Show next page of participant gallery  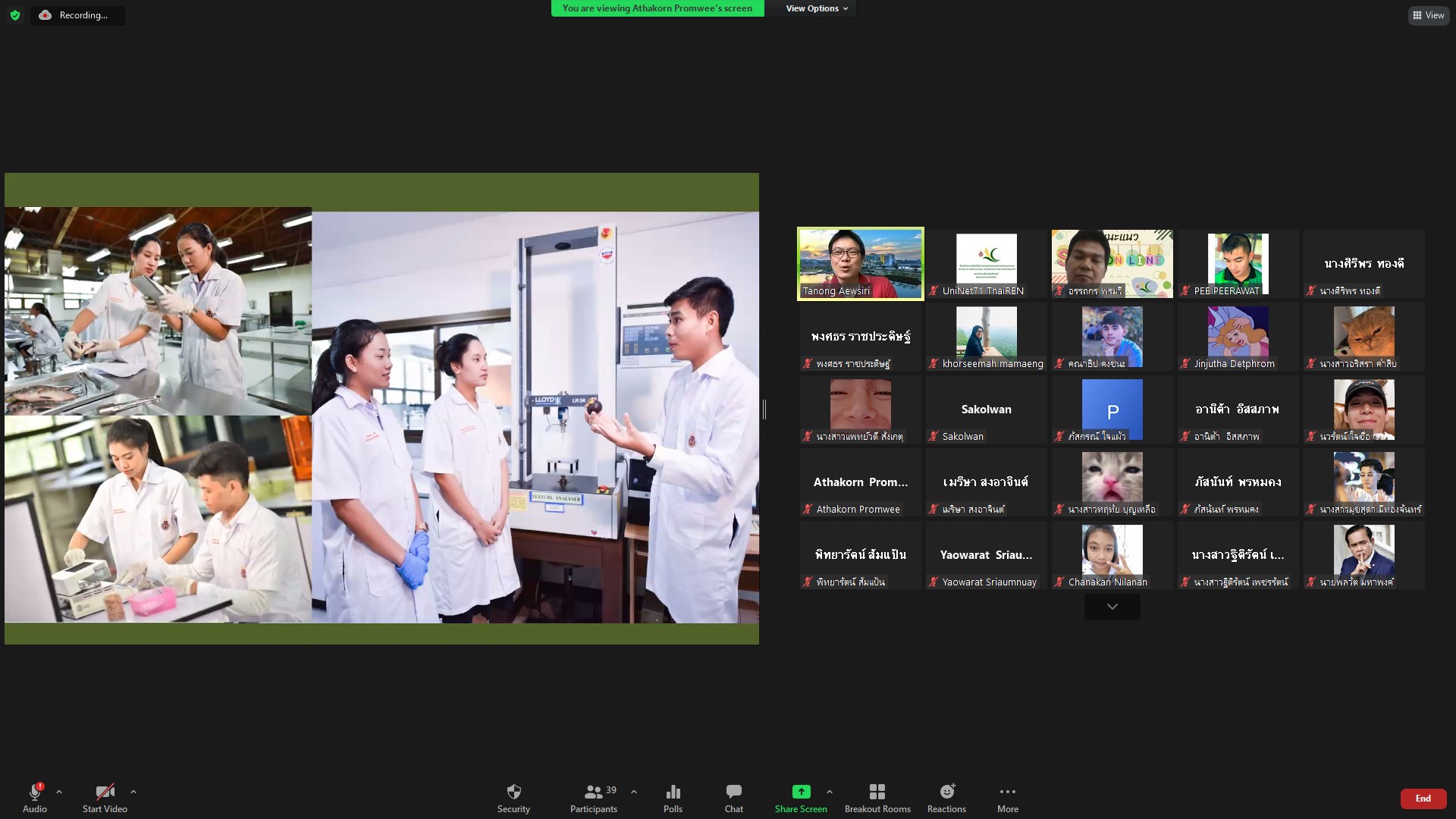pos(1112,607)
